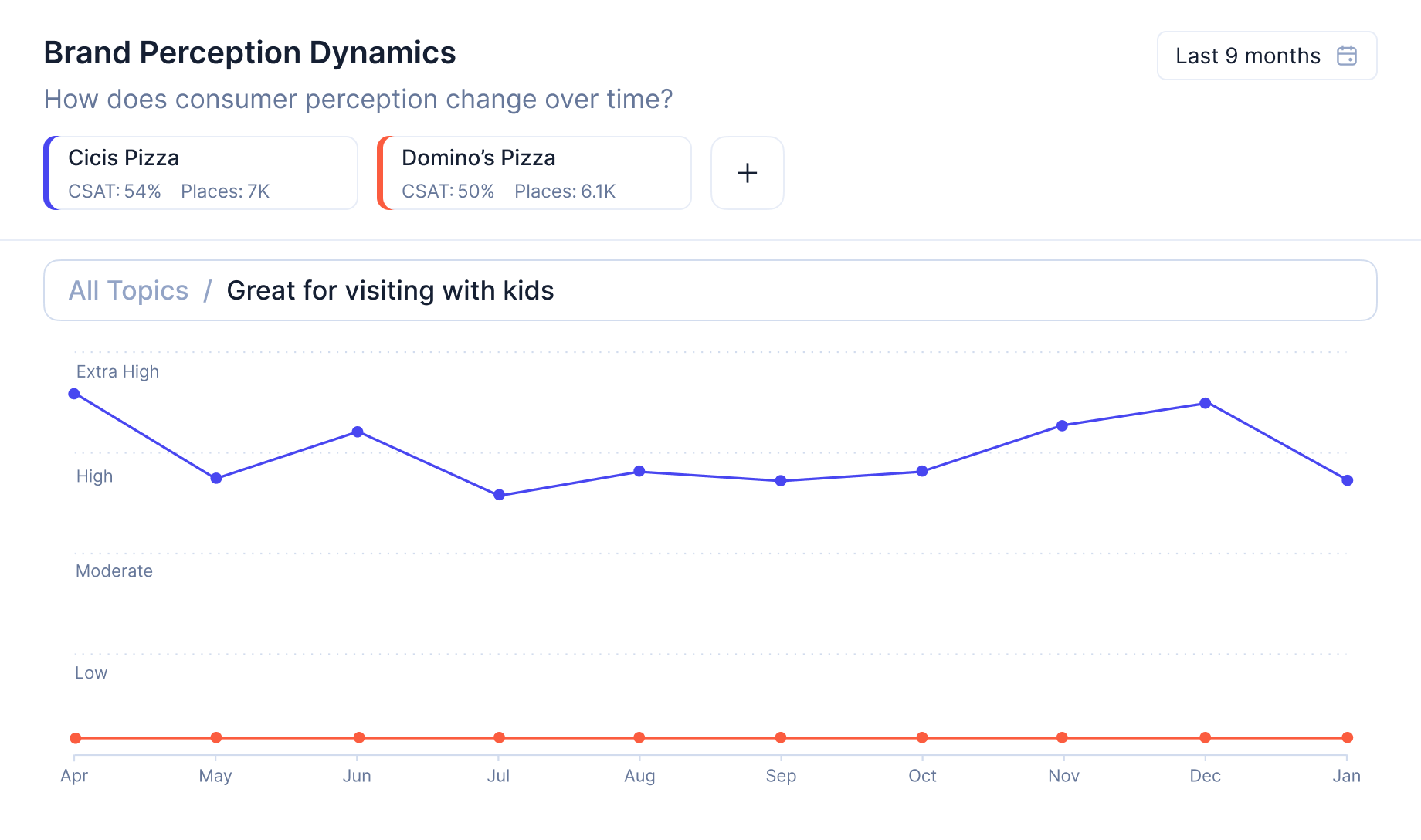
Task: Click the 'Extra High' axis label
Action: [x=117, y=371]
